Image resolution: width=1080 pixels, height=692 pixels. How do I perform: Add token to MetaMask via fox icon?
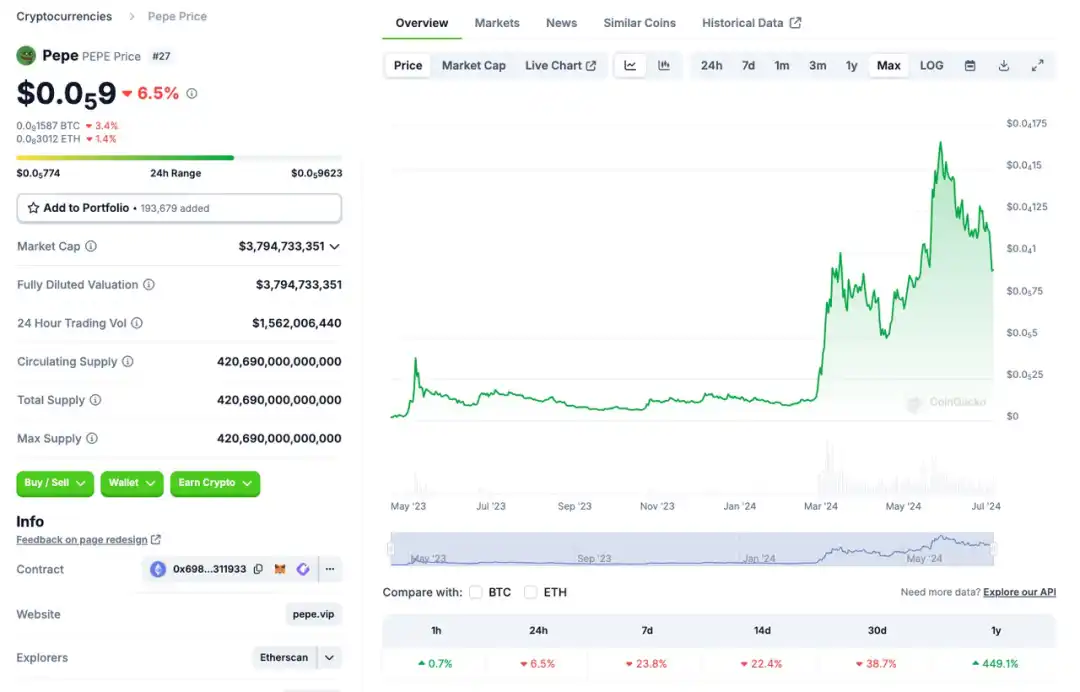(x=281, y=569)
